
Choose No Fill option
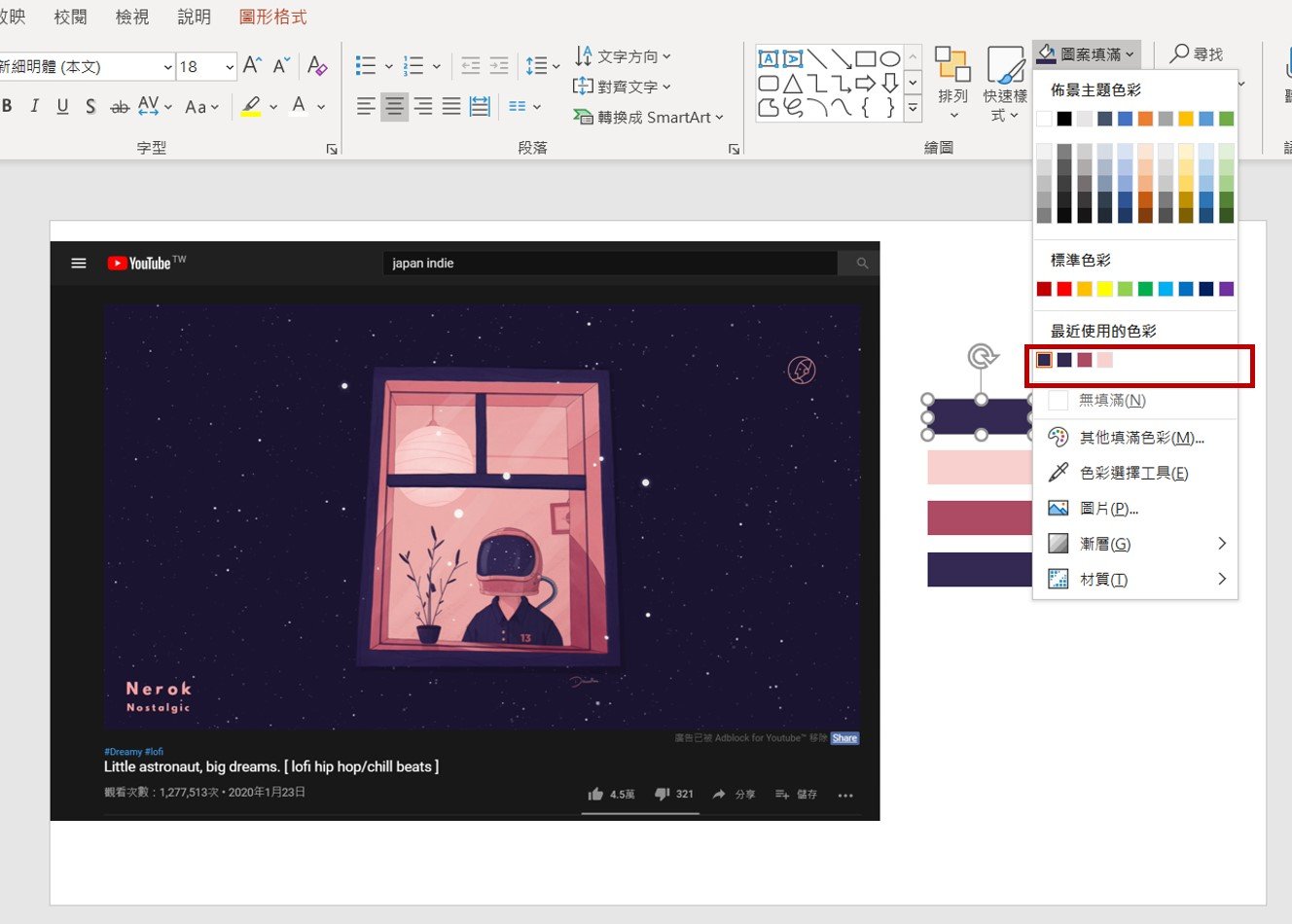coord(1134,401)
